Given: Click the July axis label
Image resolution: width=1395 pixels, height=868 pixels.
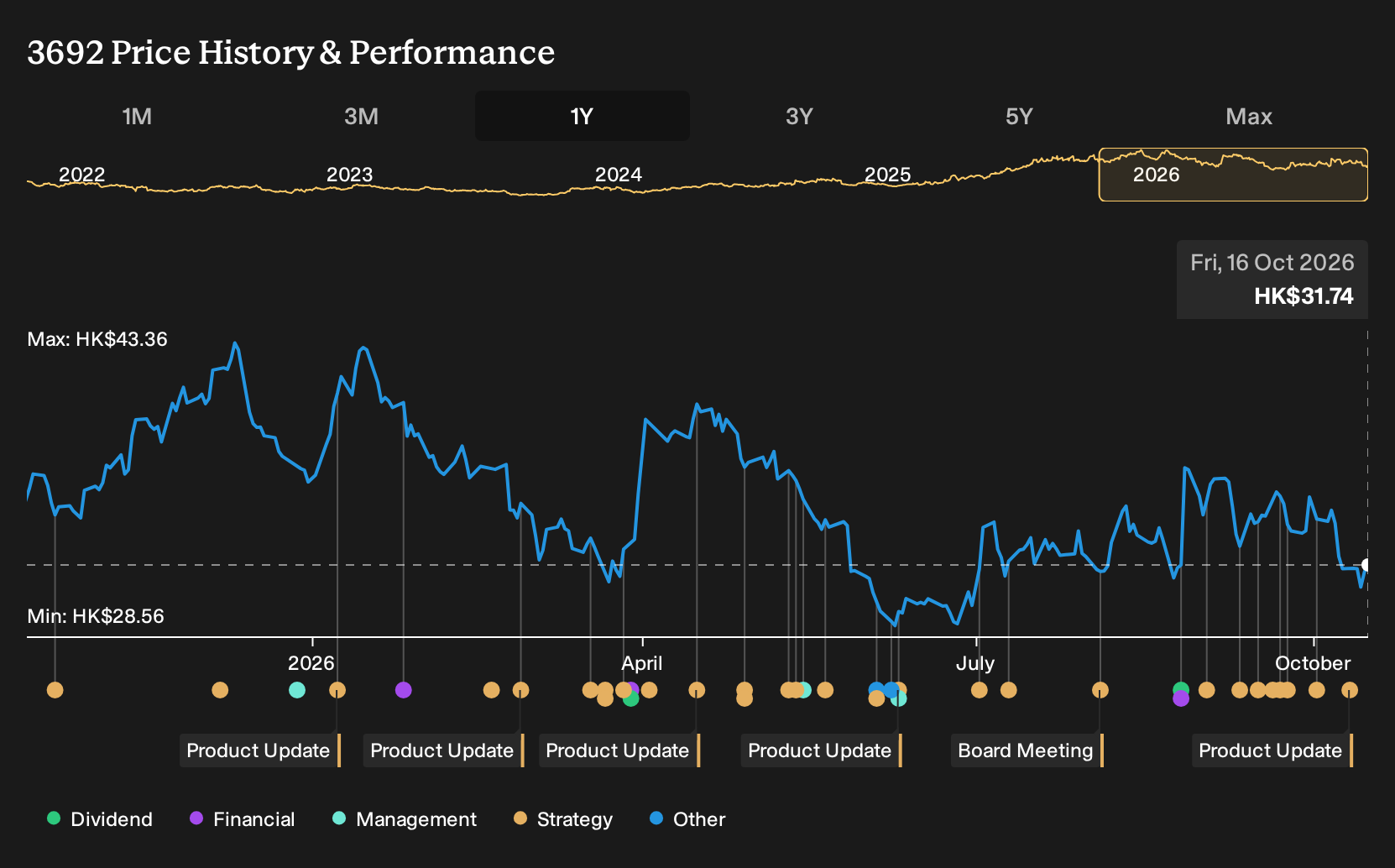Looking at the screenshot, I should pos(975,663).
